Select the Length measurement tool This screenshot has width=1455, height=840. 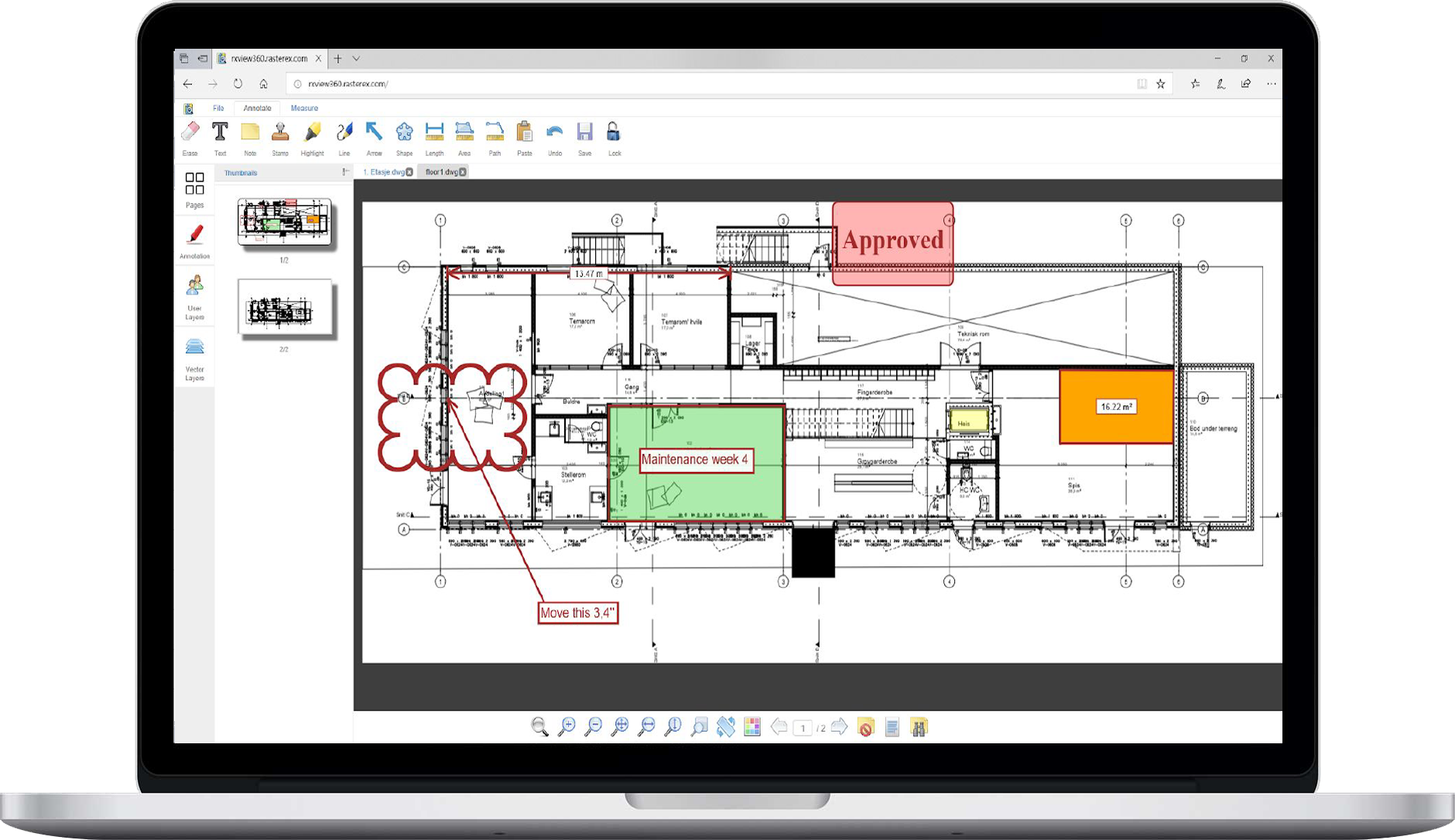click(x=434, y=131)
